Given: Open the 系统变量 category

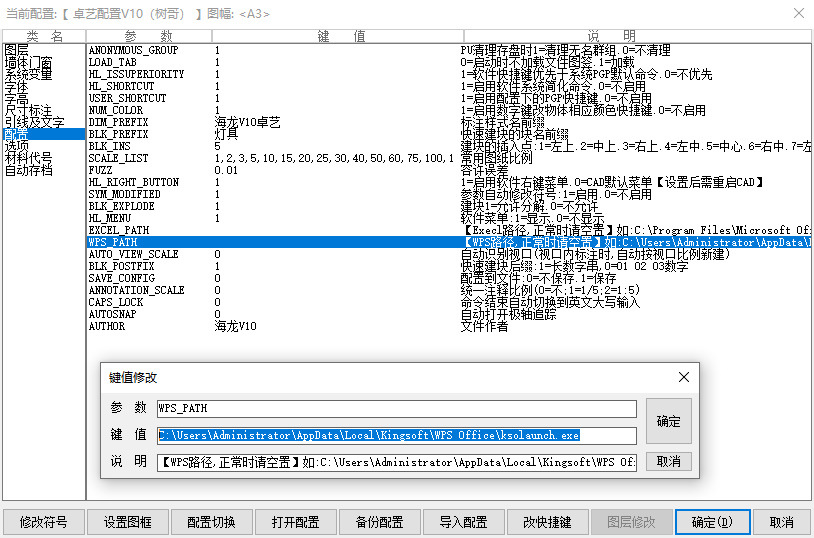Looking at the screenshot, I should click(x=29, y=74).
